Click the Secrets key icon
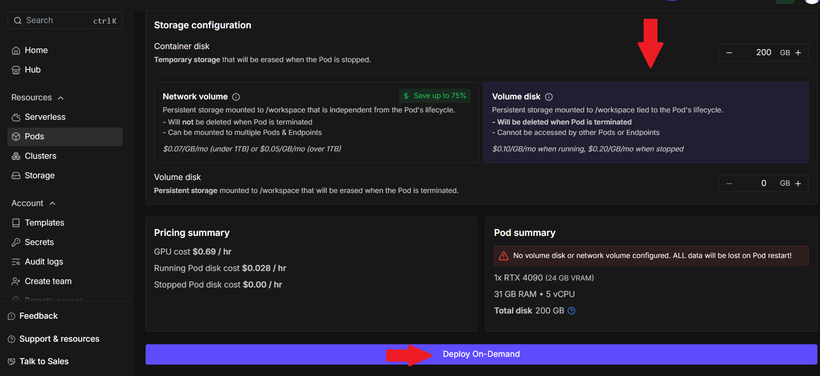 (x=16, y=243)
